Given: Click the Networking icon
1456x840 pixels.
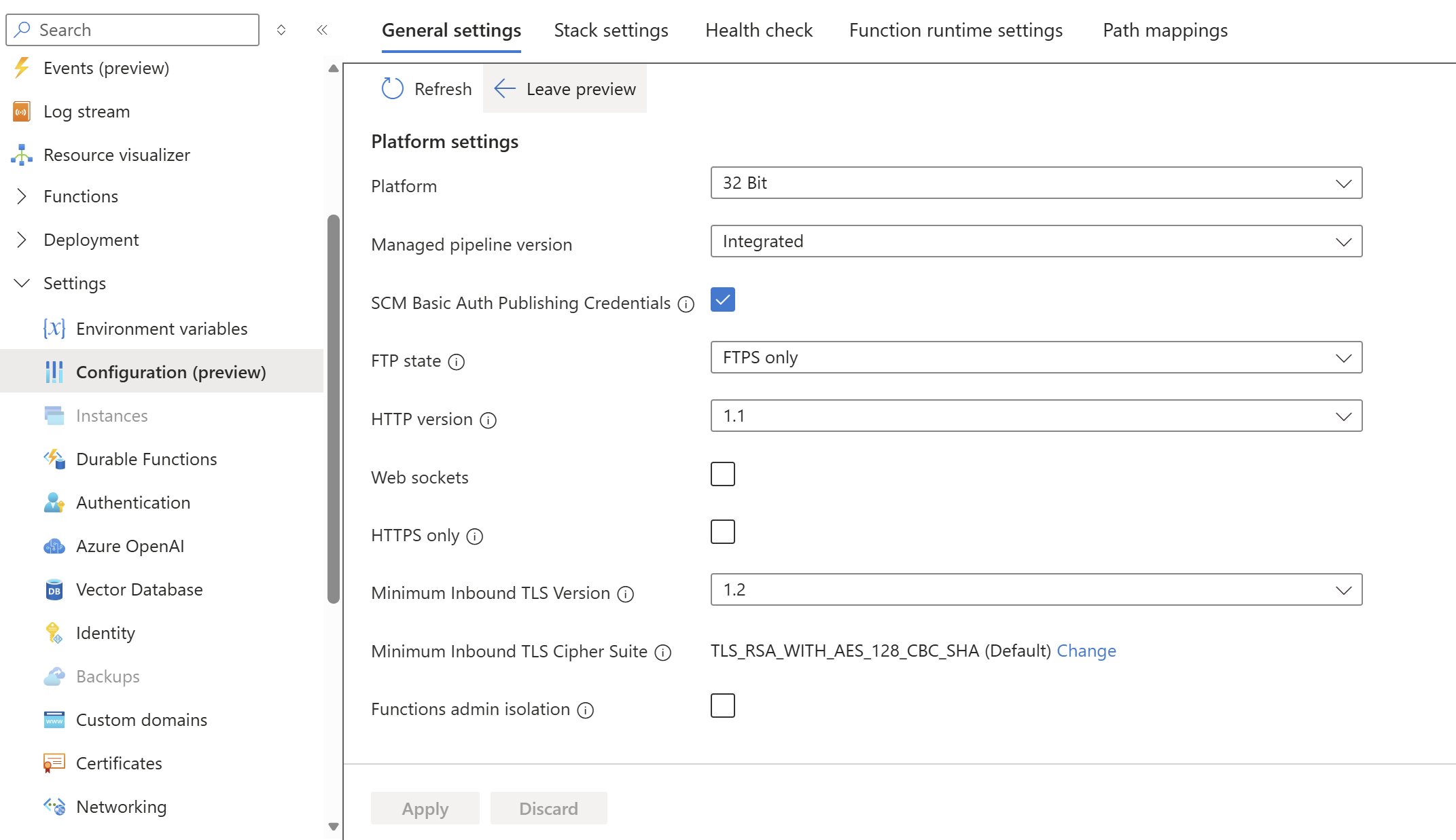Looking at the screenshot, I should point(54,807).
